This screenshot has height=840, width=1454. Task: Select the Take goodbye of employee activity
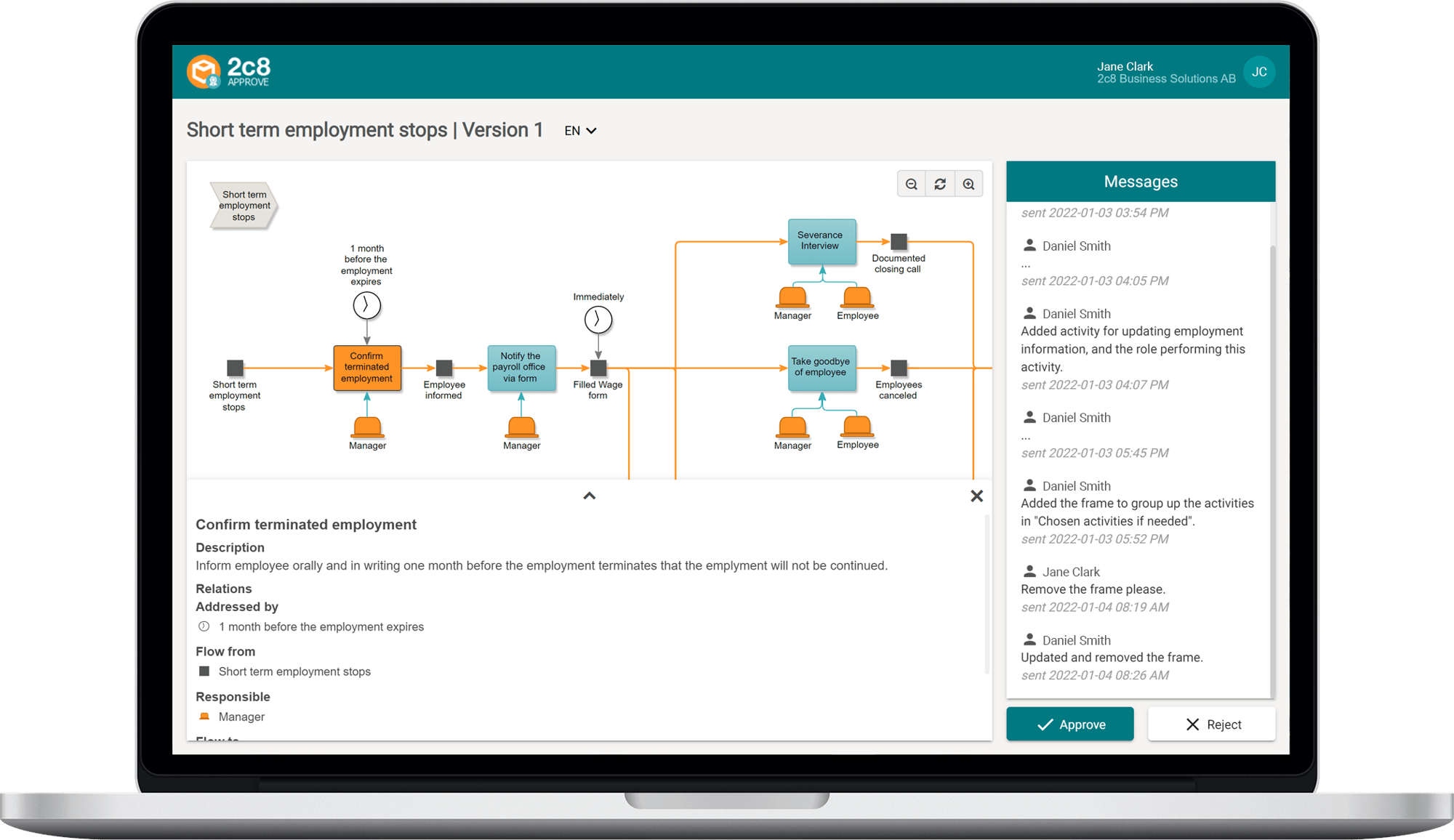coord(822,368)
